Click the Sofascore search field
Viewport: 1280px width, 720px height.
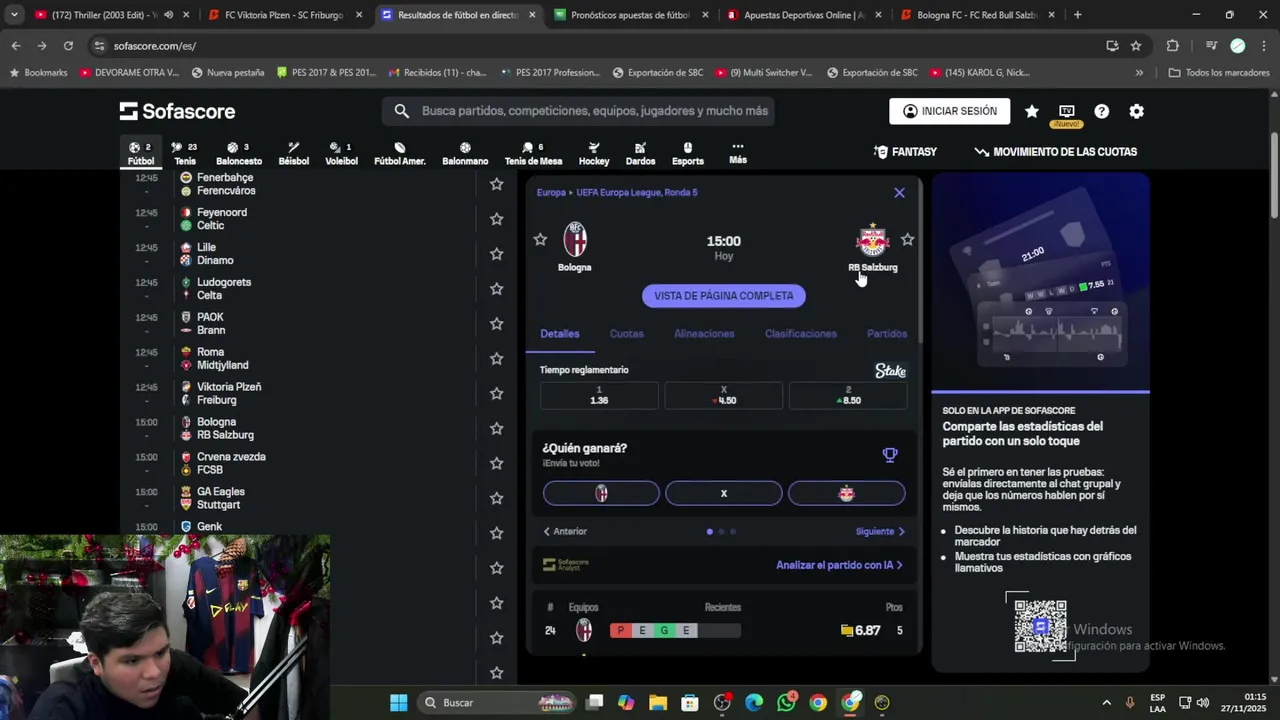point(578,111)
